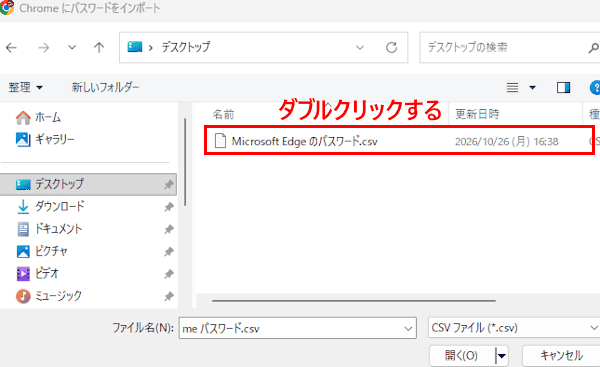600x367 pixels.
Task: Open the CSV ファイル (*.csv) type dropdown
Action: (x=514, y=328)
